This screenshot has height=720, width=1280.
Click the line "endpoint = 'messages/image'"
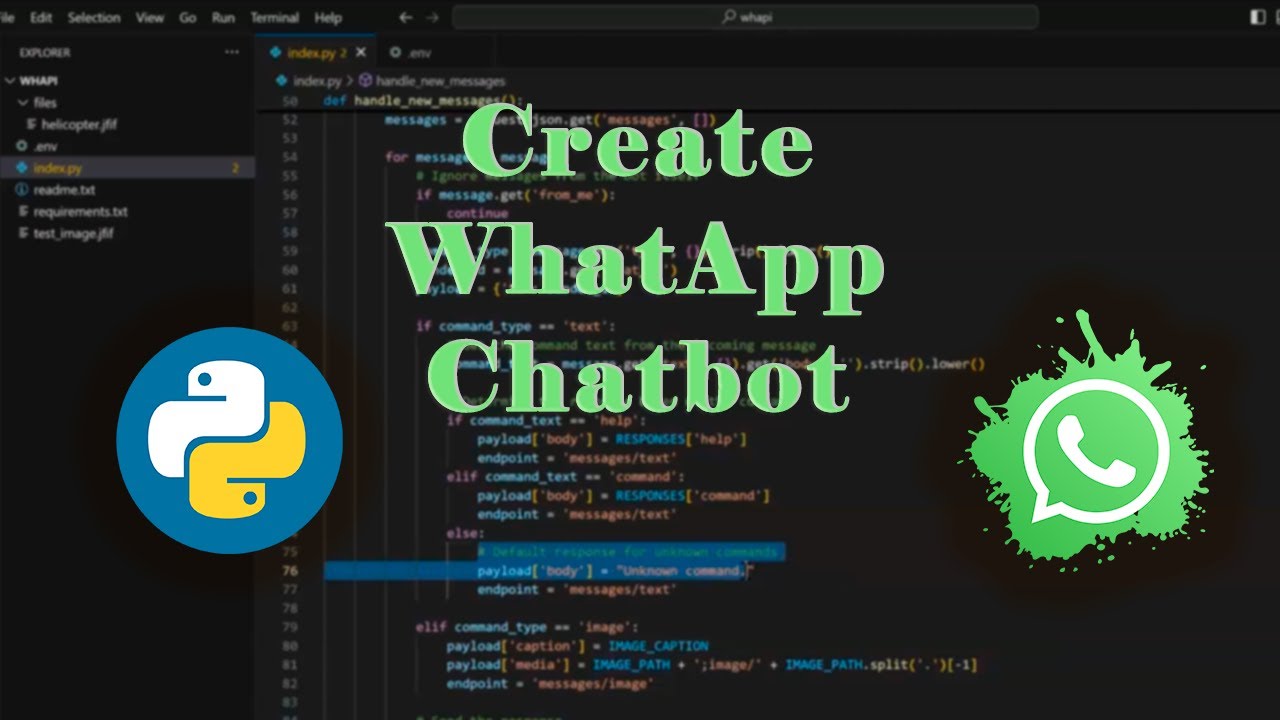pyautogui.click(x=549, y=684)
